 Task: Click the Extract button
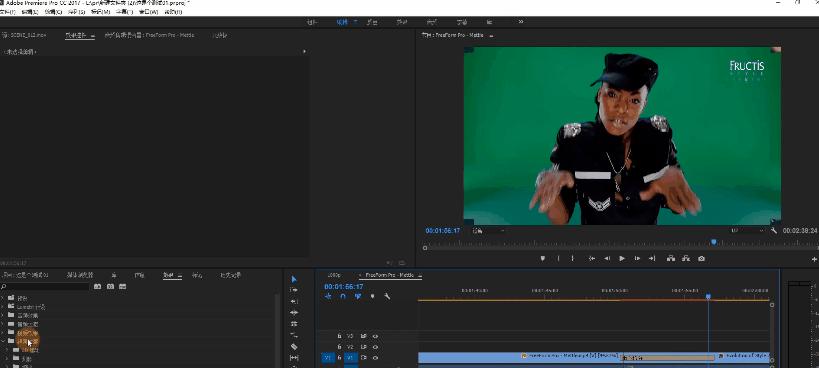click(686, 258)
